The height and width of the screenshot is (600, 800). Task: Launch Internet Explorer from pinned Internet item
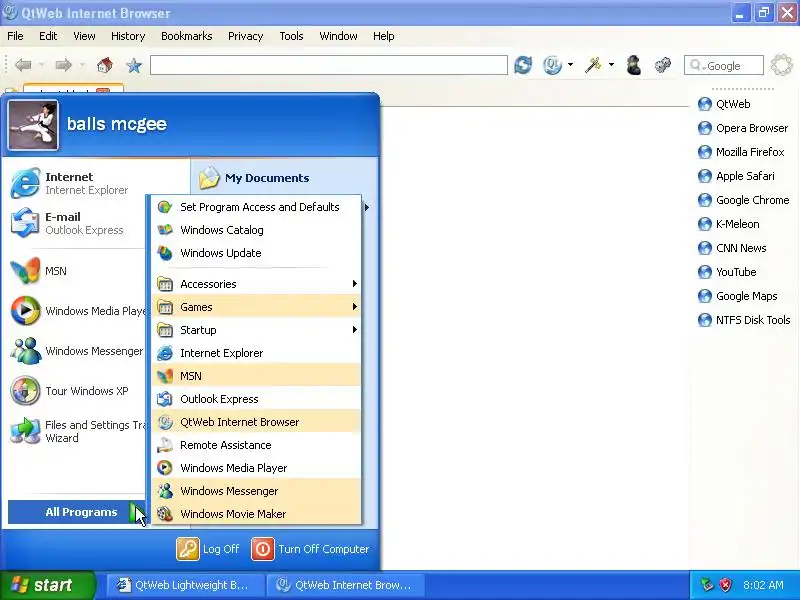point(77,183)
